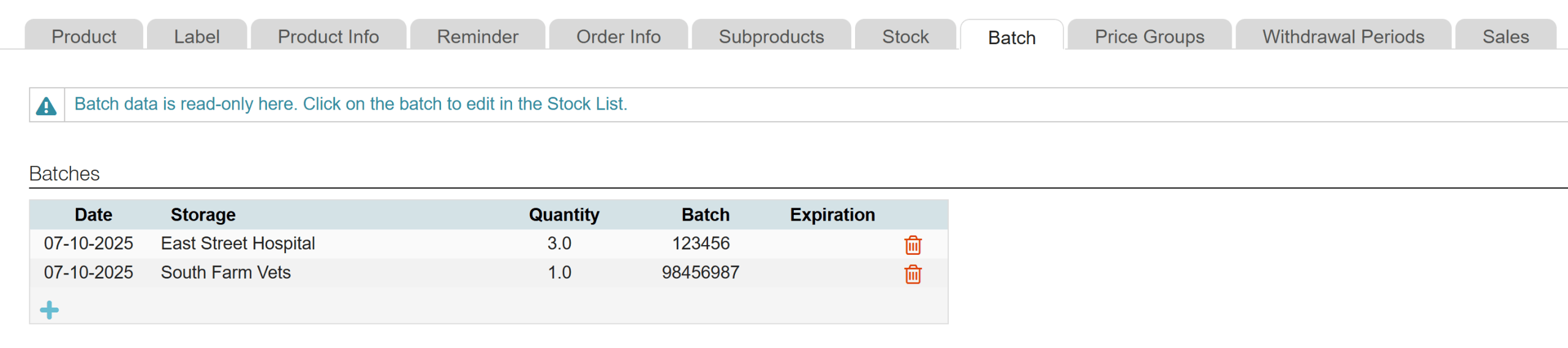1568x348 pixels.
Task: Open the Order Info tab
Action: pos(619,37)
